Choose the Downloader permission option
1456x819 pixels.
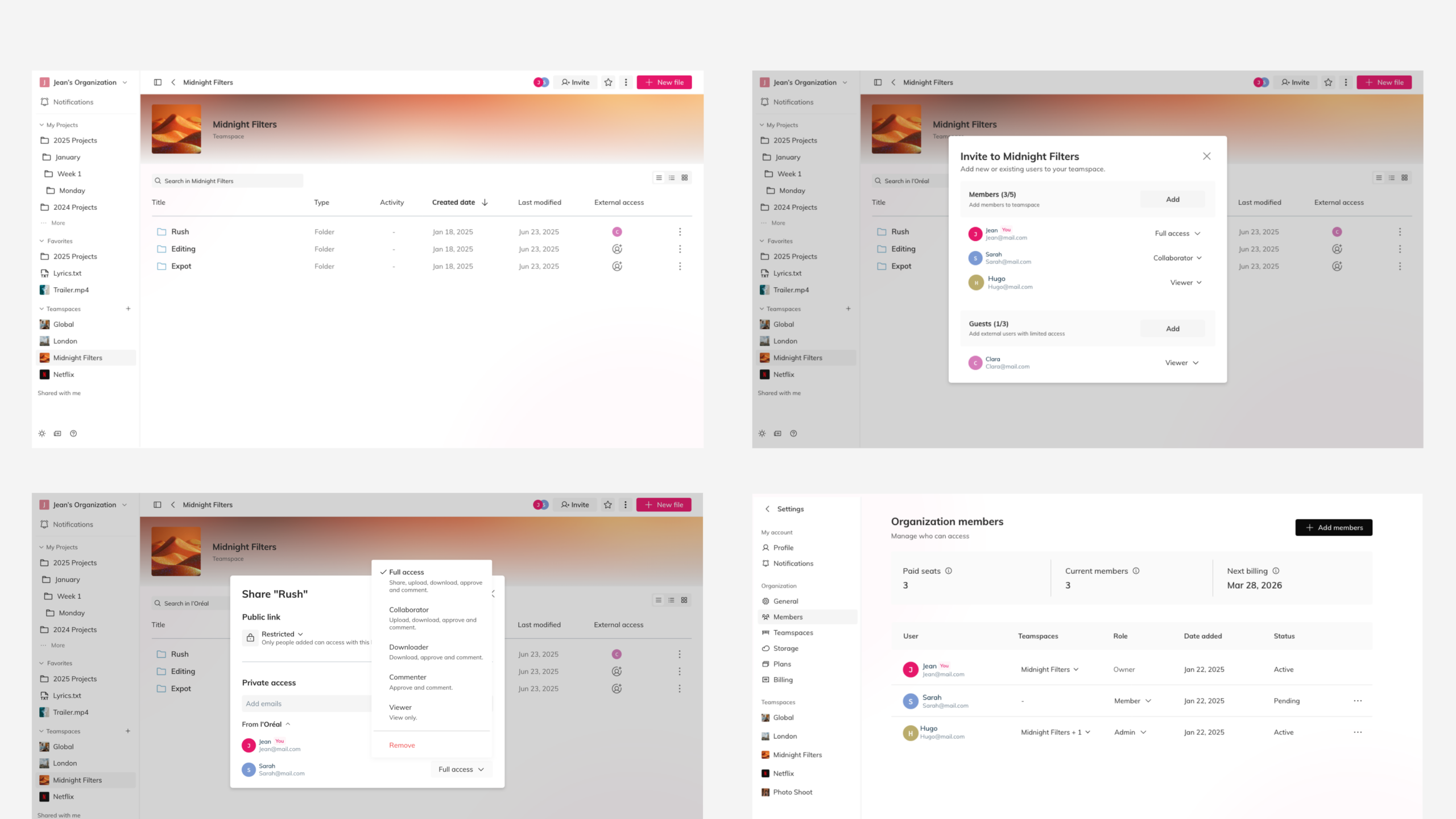tap(408, 647)
